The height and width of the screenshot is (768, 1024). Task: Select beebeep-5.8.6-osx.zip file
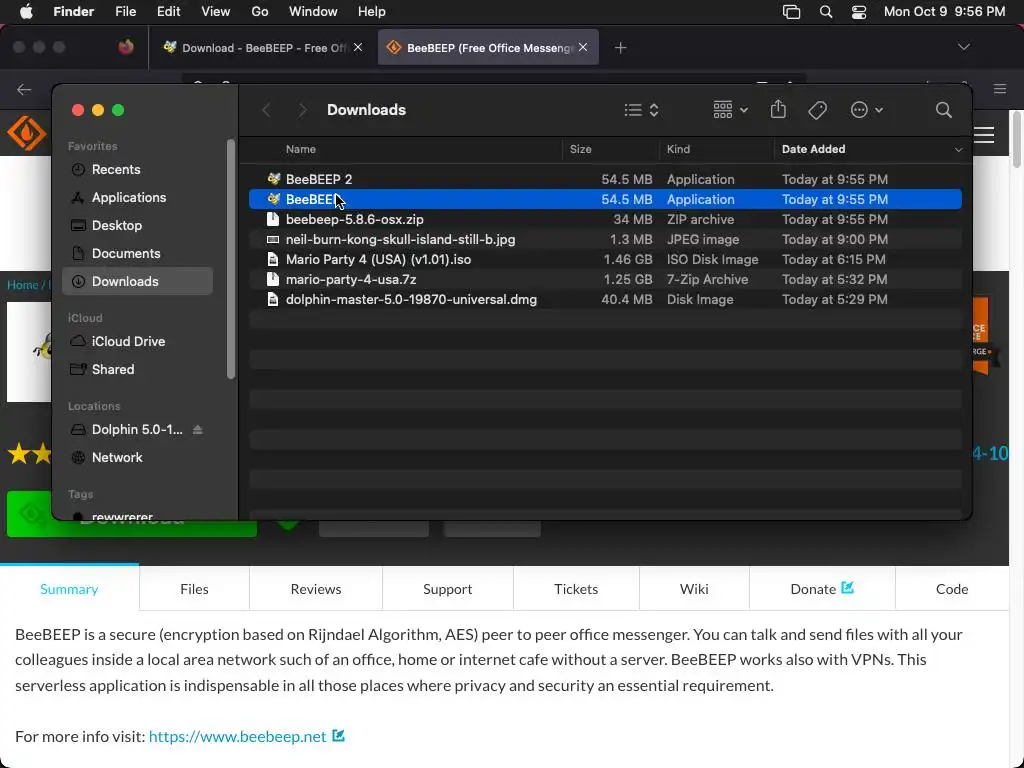(x=605, y=219)
